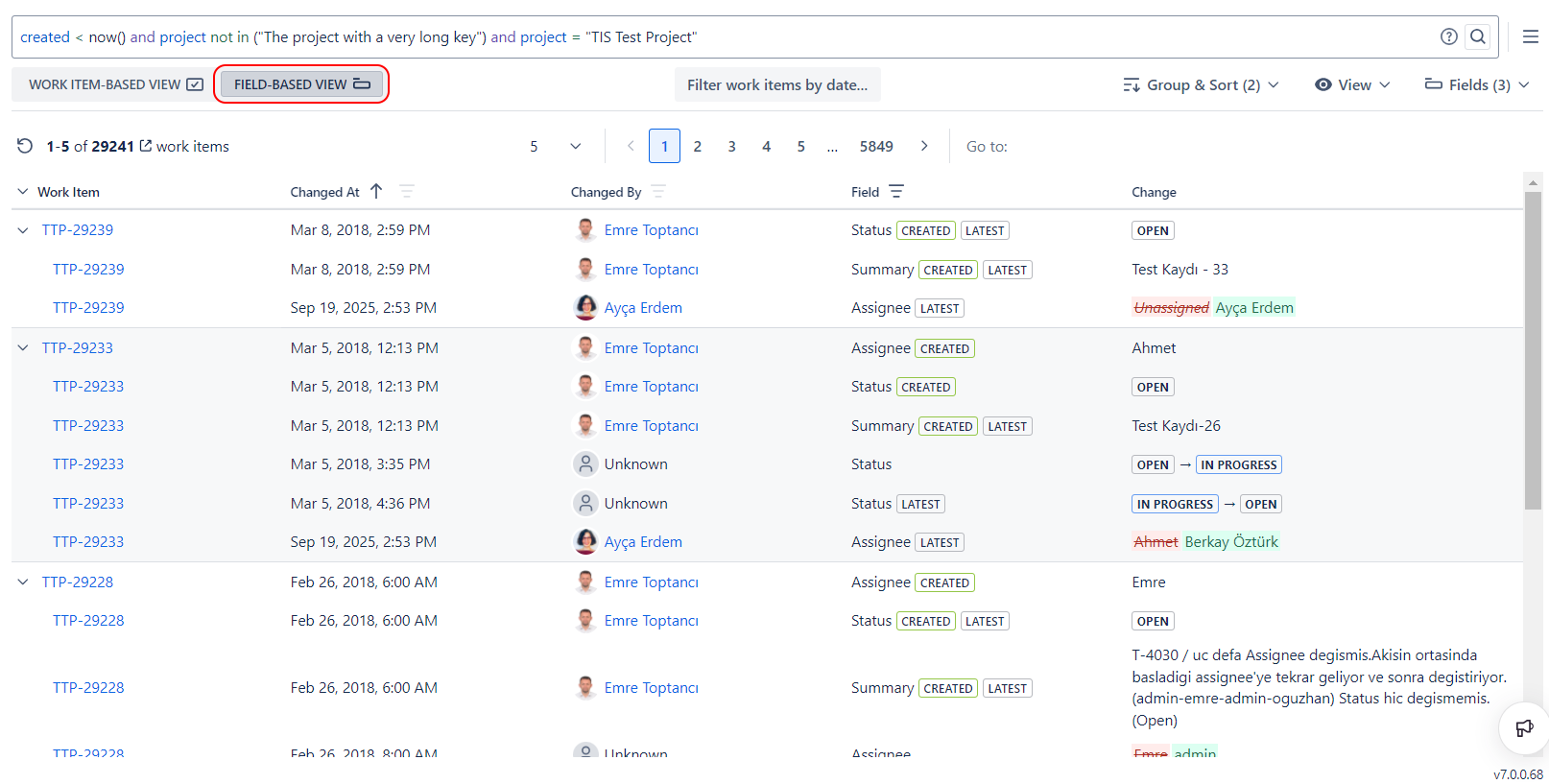
Task: Click the Field column filter icon
Action: pos(896,192)
